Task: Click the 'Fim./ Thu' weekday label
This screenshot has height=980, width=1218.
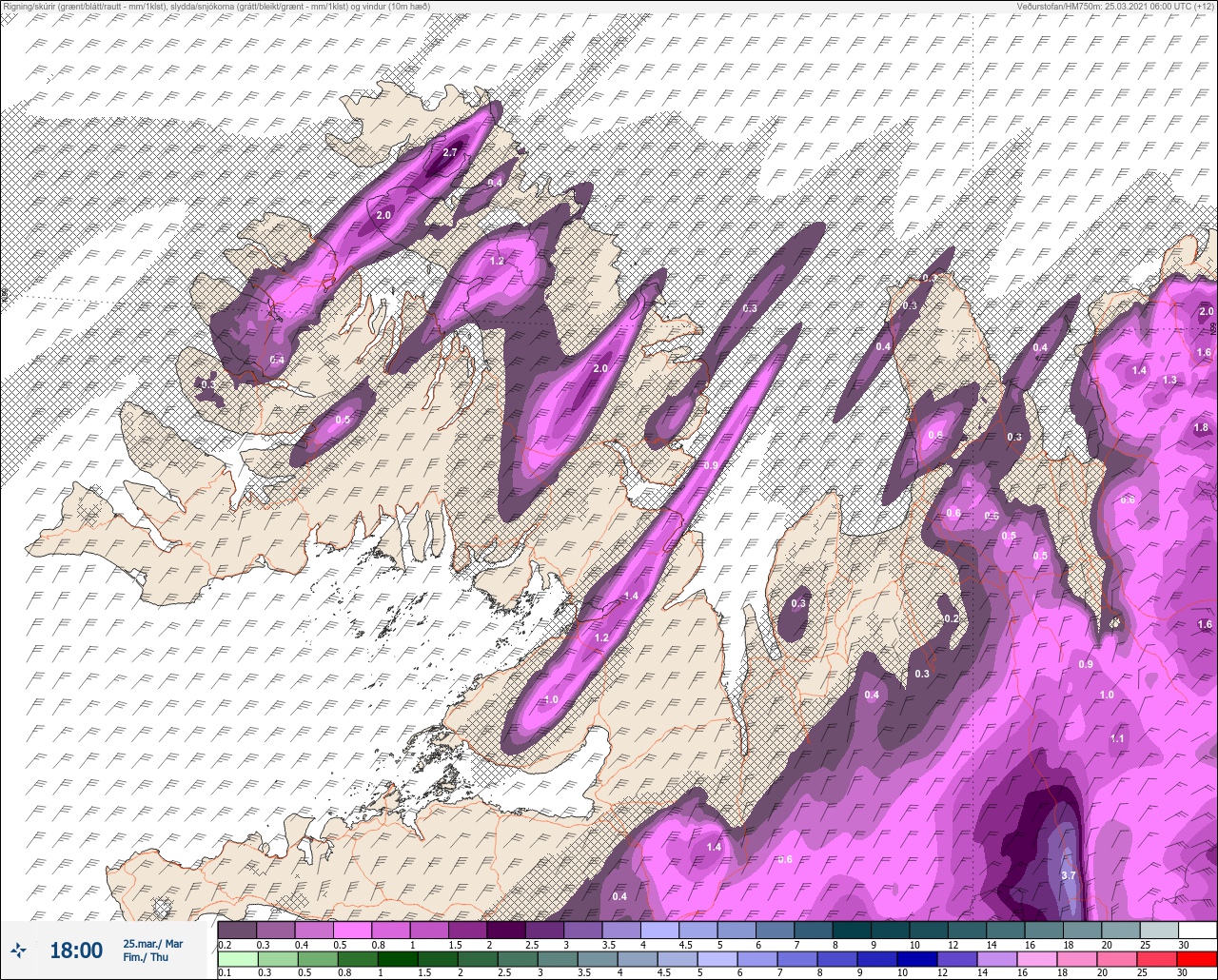Action: (146, 957)
